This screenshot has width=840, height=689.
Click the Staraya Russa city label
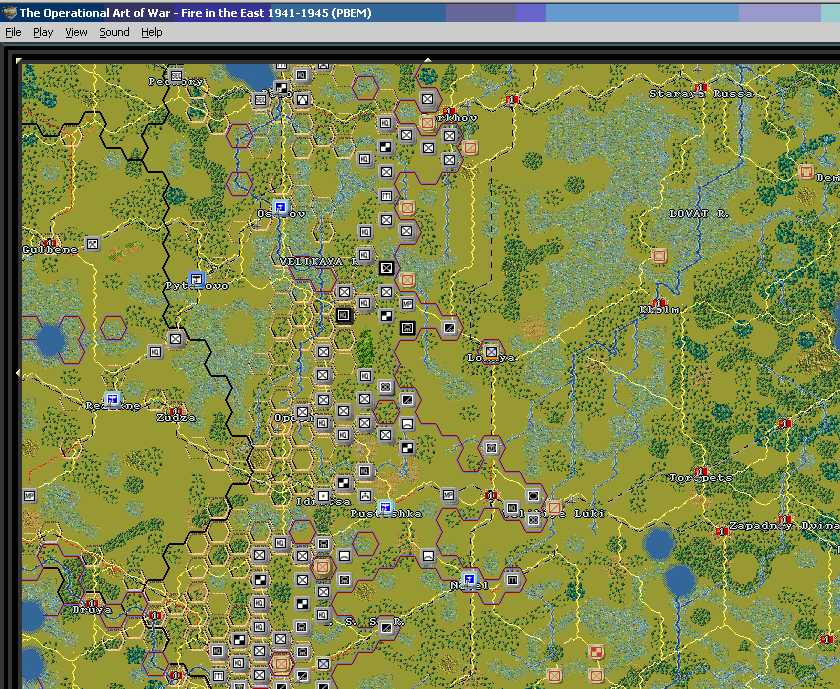(x=701, y=93)
